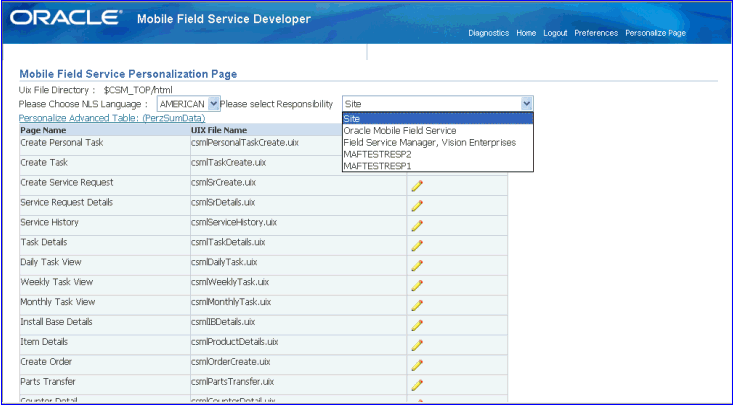Click the Create Service Request page name
Viewport: 734px width, 406px height.
coord(66,182)
